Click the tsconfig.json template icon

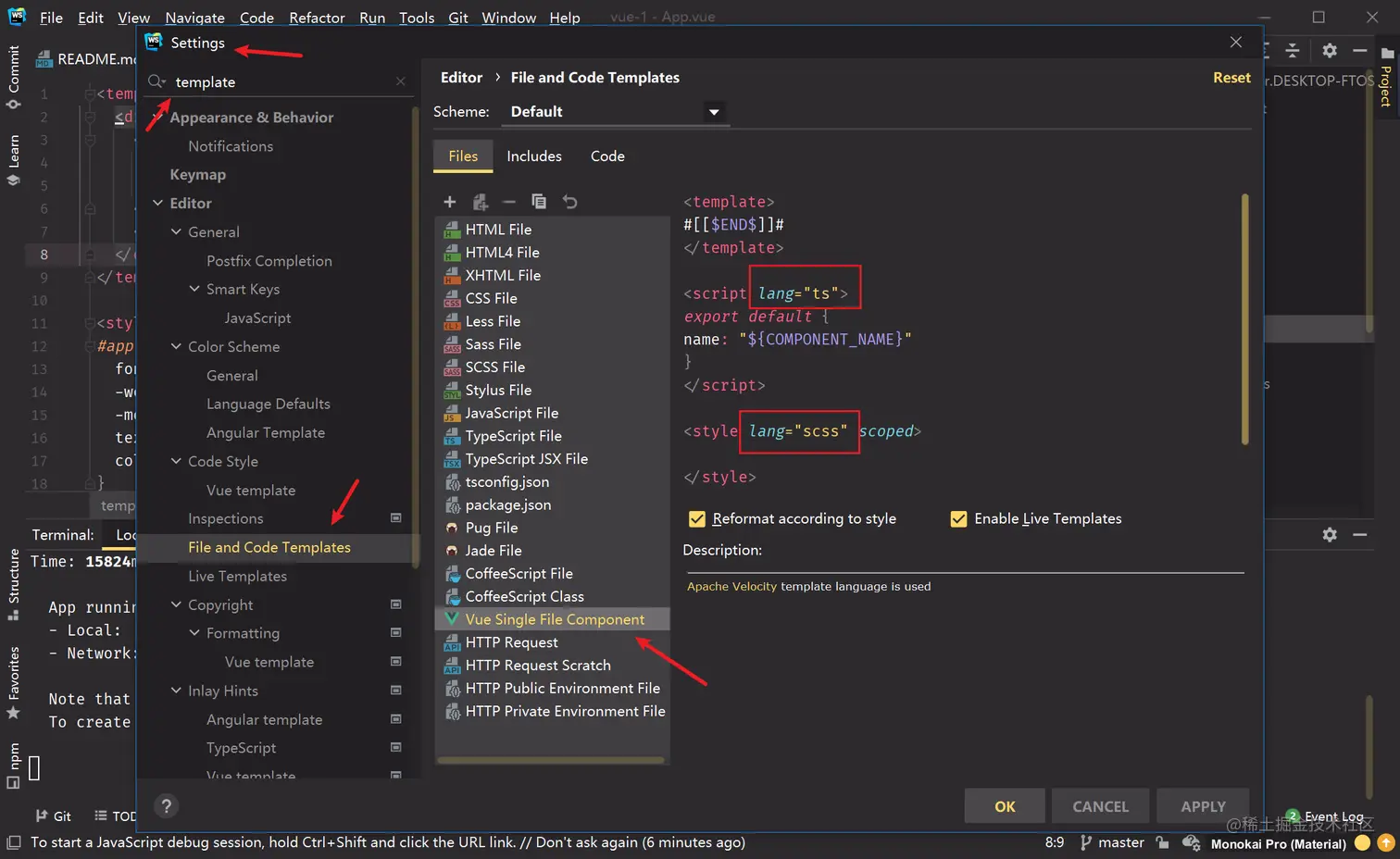point(452,481)
